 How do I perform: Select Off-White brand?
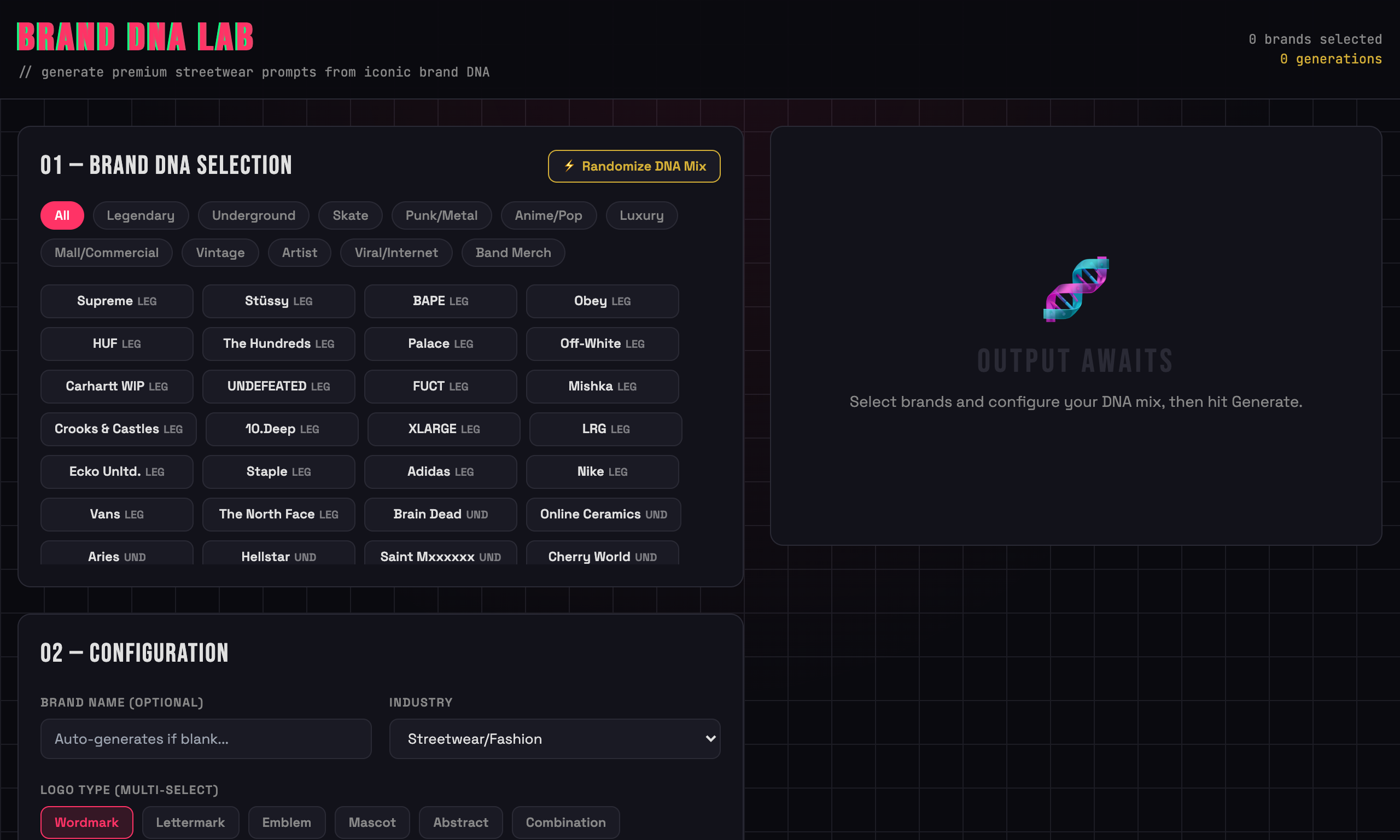tap(603, 343)
